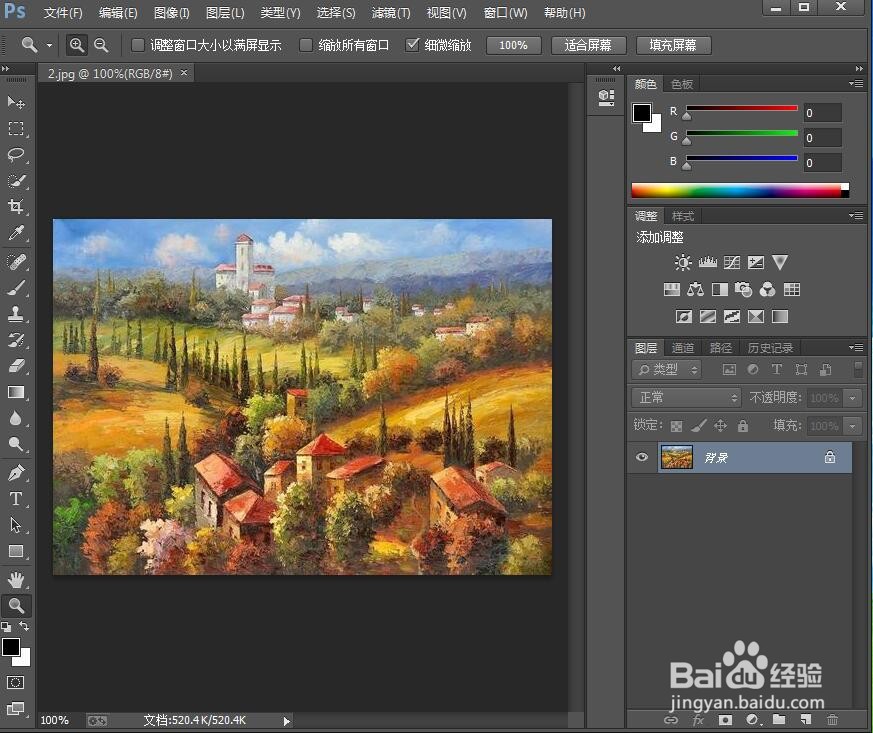Open the Layers panel flyout menu
This screenshot has width=873, height=733.
pyautogui.click(x=856, y=347)
